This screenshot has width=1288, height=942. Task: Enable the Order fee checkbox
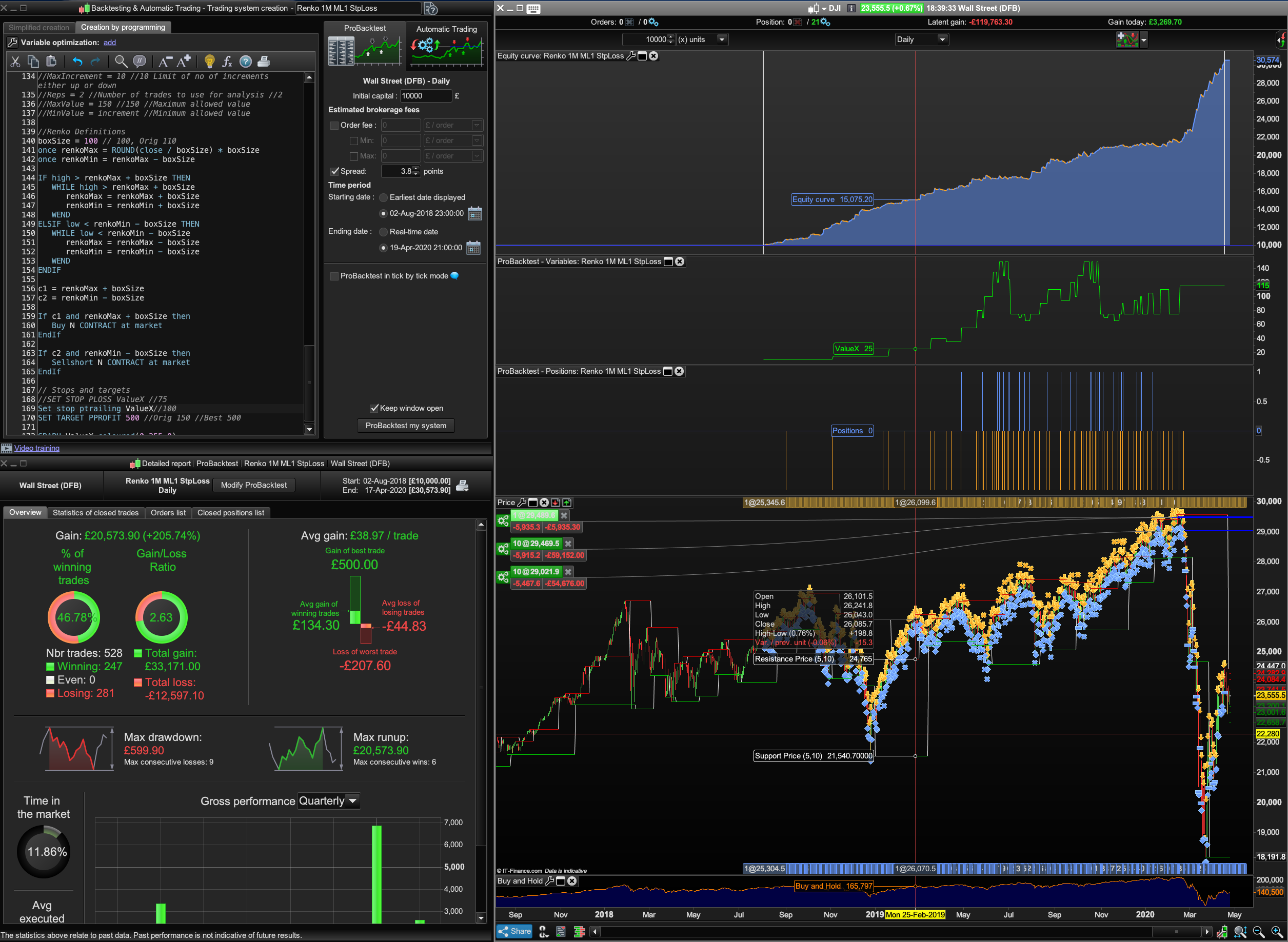(334, 126)
